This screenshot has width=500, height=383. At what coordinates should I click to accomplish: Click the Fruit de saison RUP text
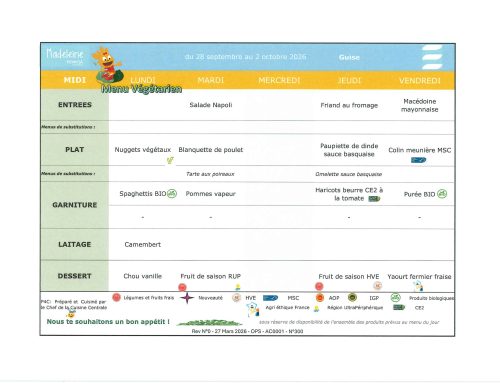211,276
